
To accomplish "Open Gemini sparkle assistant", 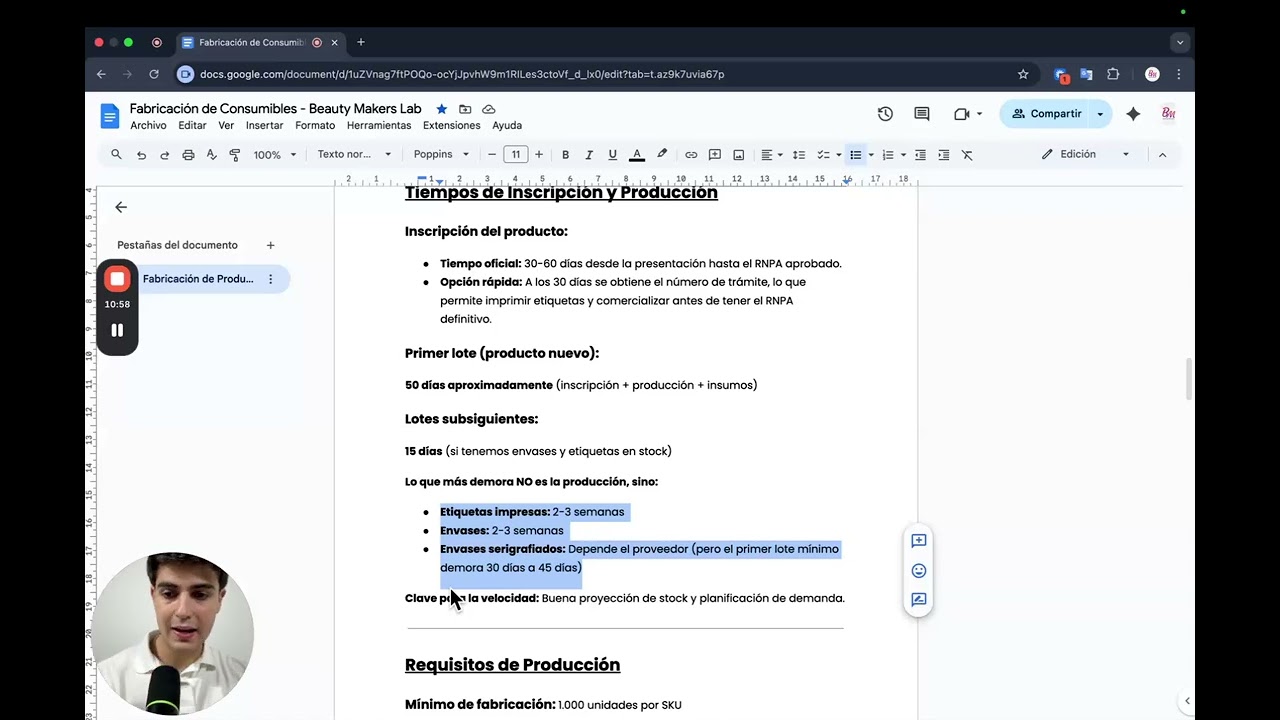I will pos(1133,114).
